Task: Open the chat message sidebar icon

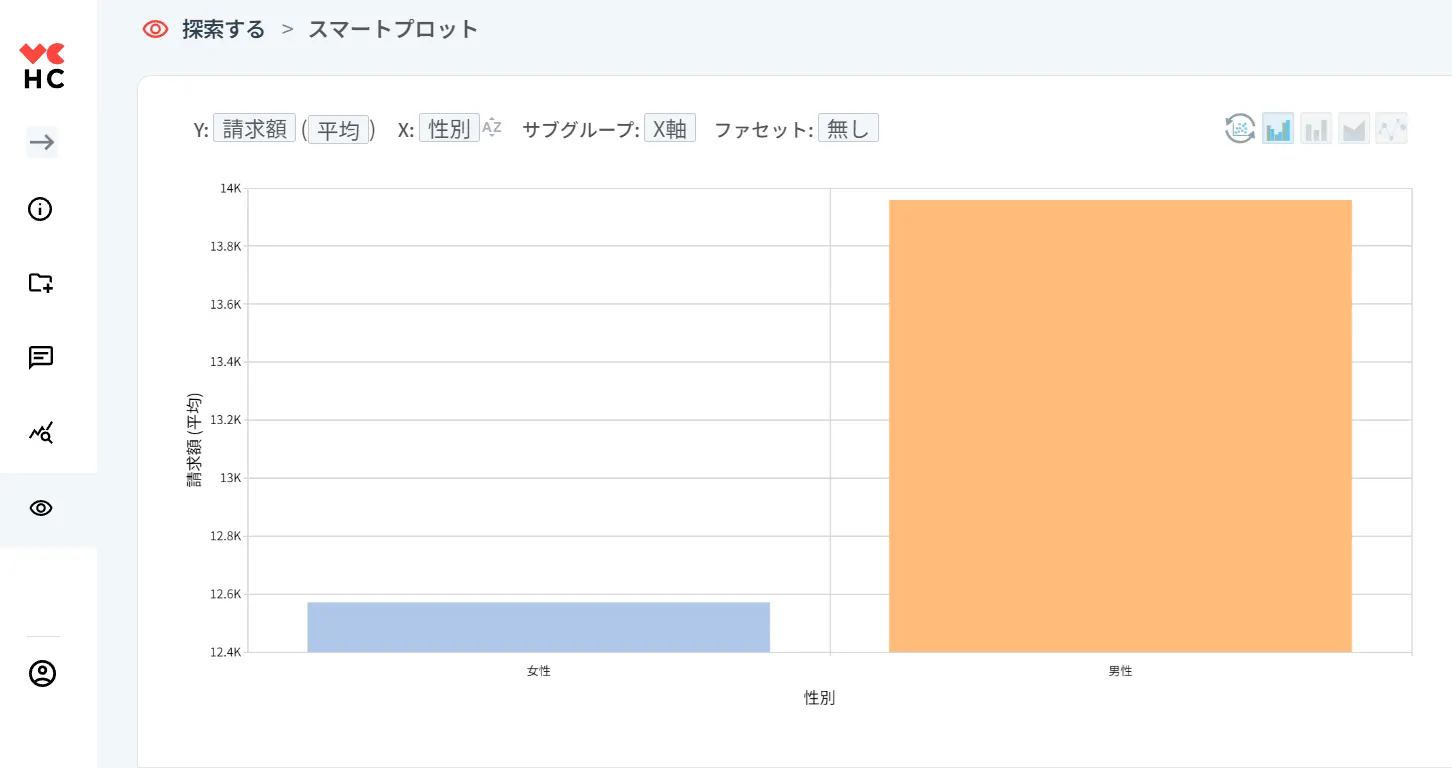Action: click(x=41, y=357)
